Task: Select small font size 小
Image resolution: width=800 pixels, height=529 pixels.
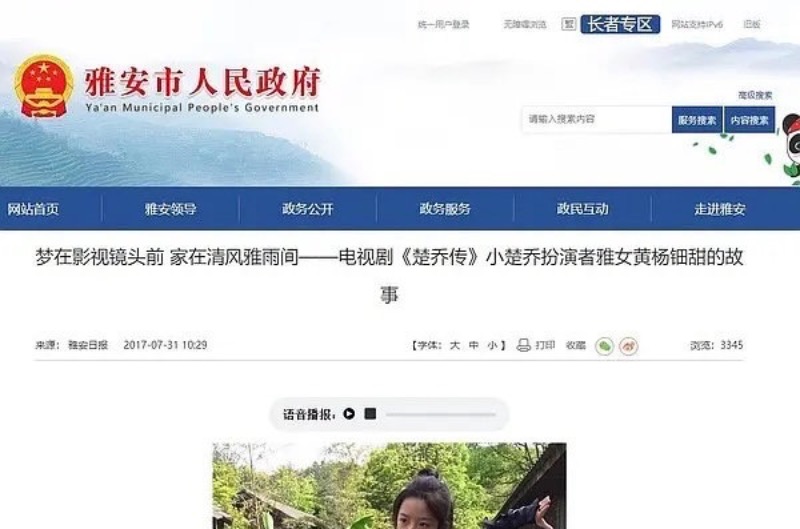Action: (492, 345)
